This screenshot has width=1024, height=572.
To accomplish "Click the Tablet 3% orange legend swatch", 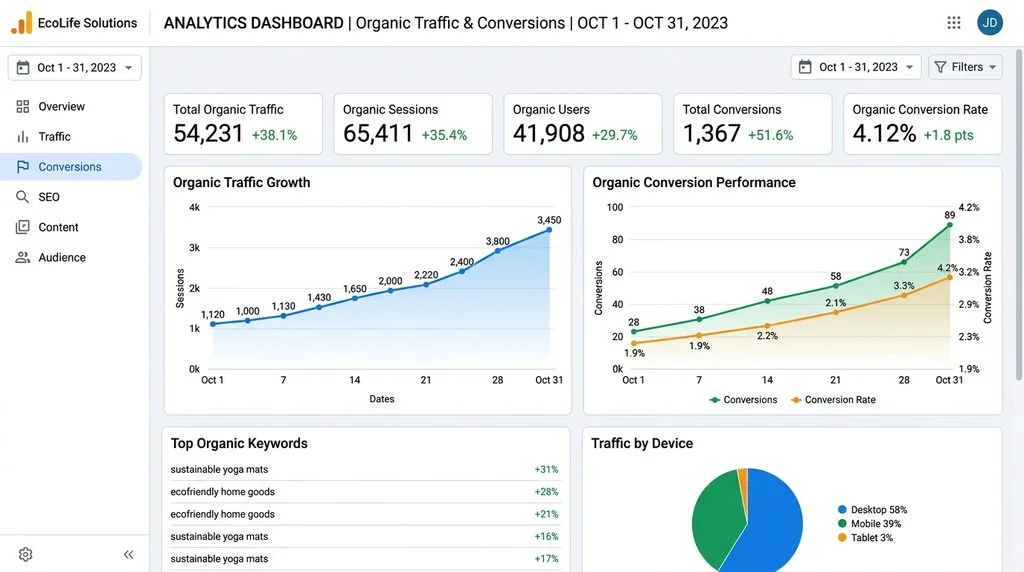I will [842, 537].
